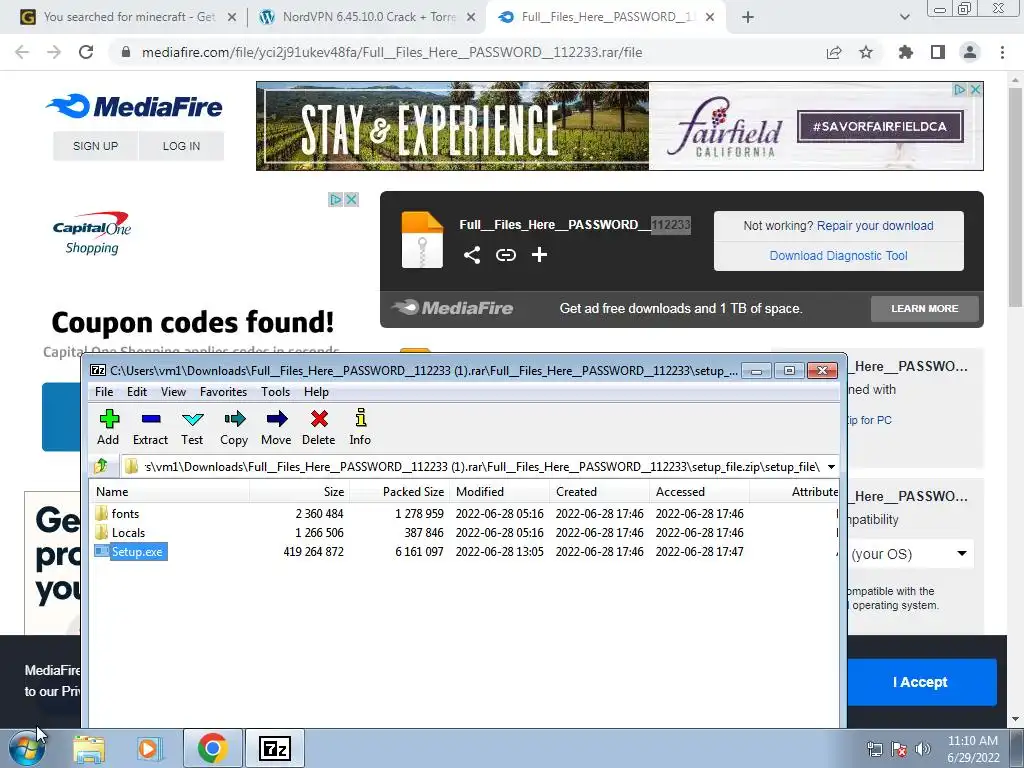Screen dimensions: 1024x768
Task: Go back in Chrome
Action: coord(22,52)
